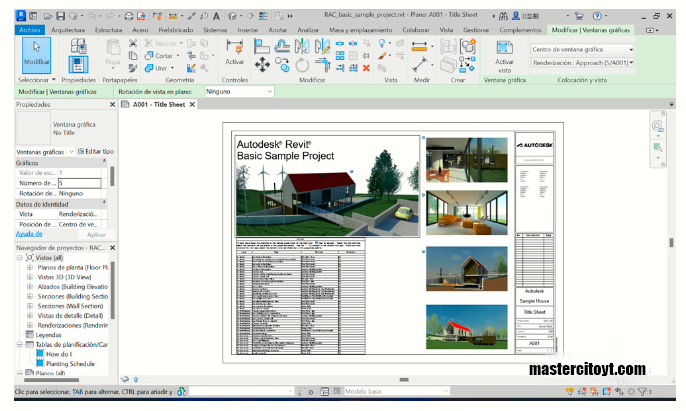Open the Help question mark icon

pyautogui.click(x=597, y=16)
